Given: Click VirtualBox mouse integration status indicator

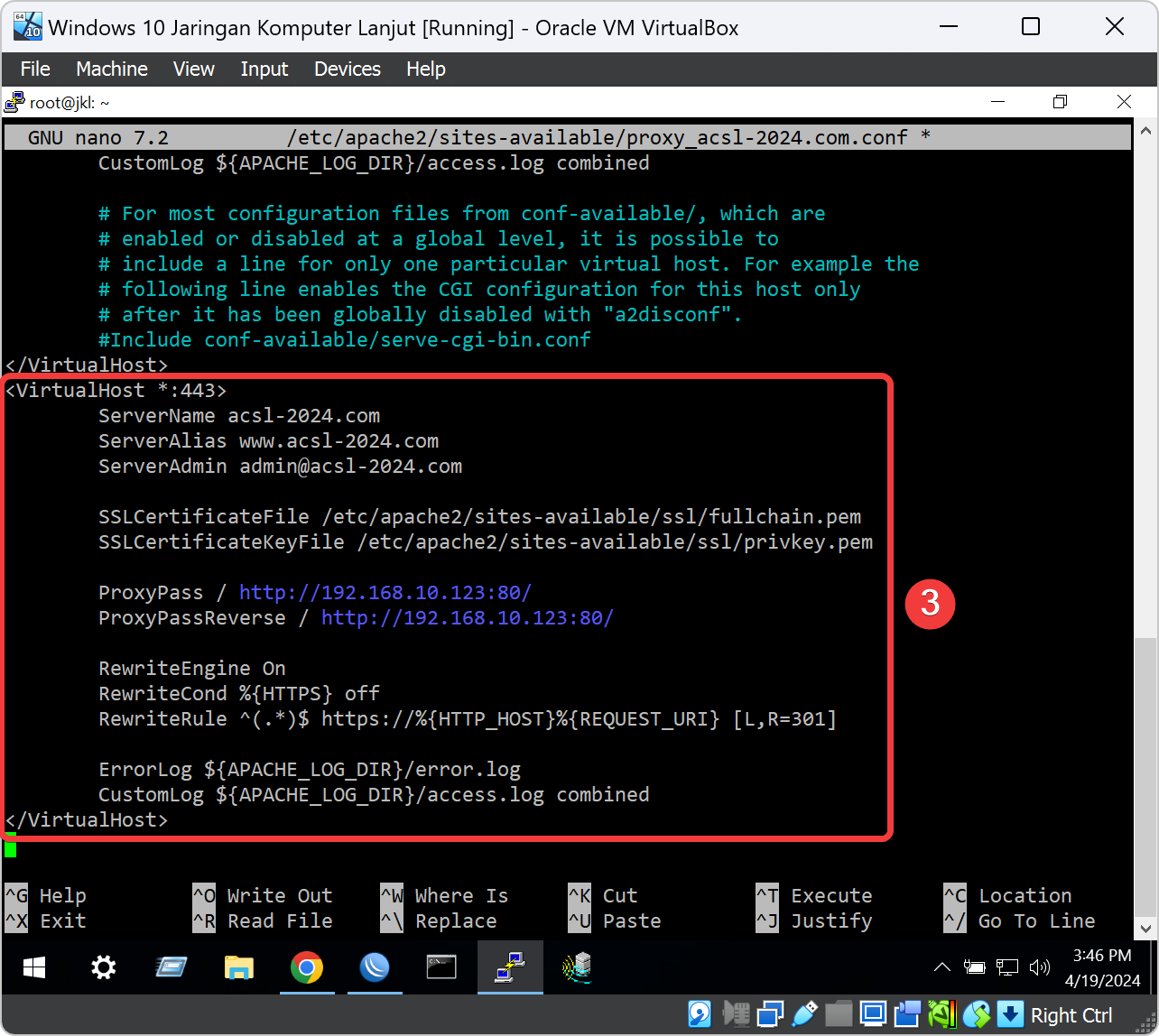Looking at the screenshot, I should [976, 1014].
